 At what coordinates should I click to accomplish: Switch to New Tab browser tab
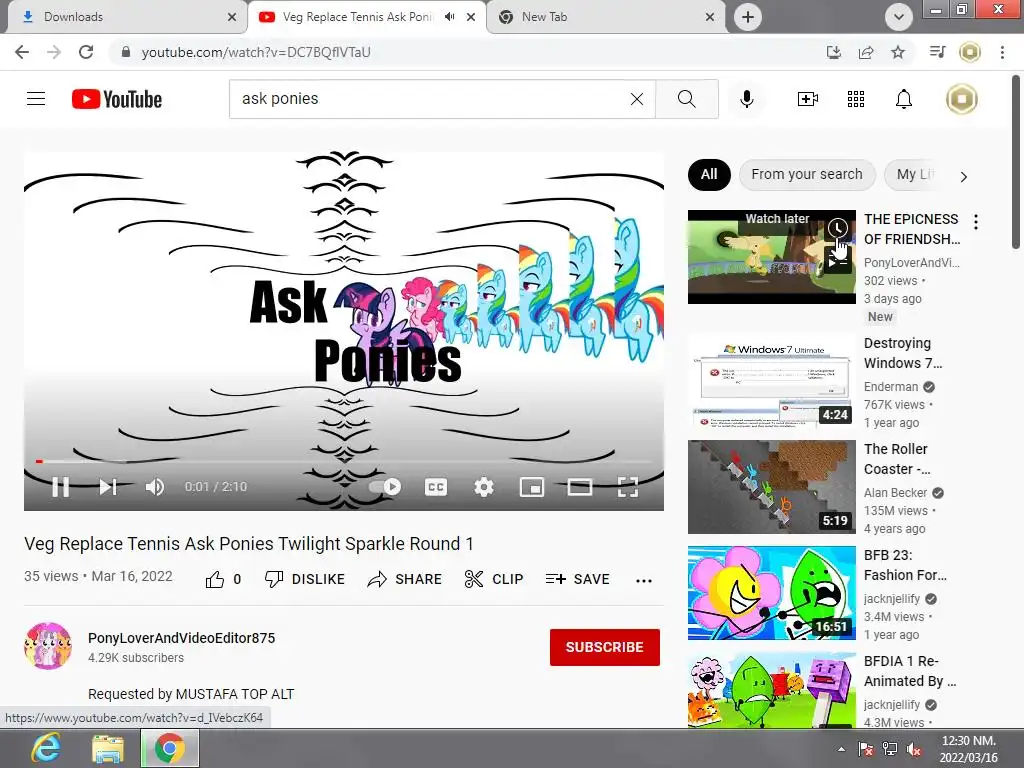click(605, 17)
